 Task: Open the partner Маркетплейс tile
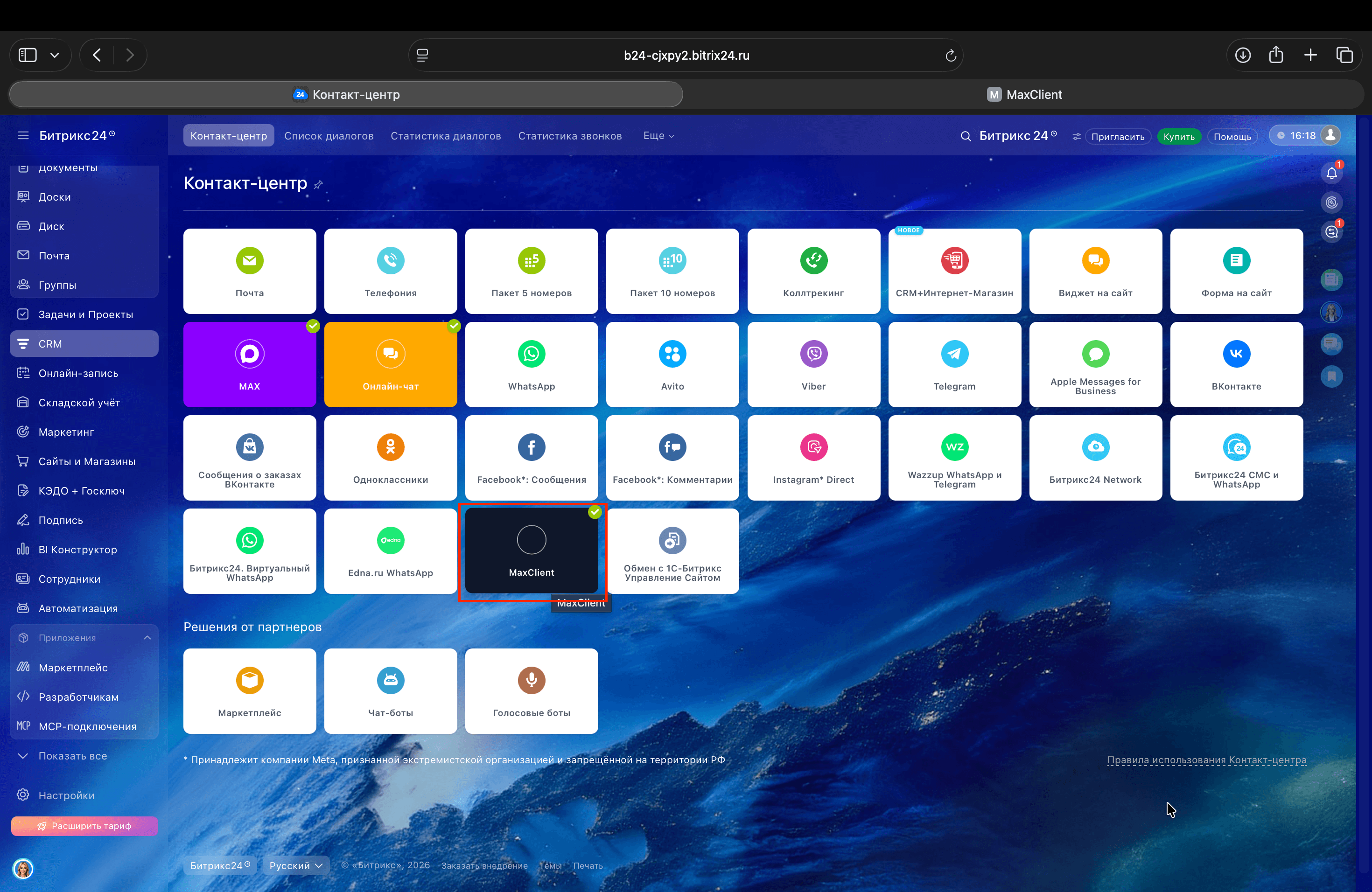pos(250,691)
